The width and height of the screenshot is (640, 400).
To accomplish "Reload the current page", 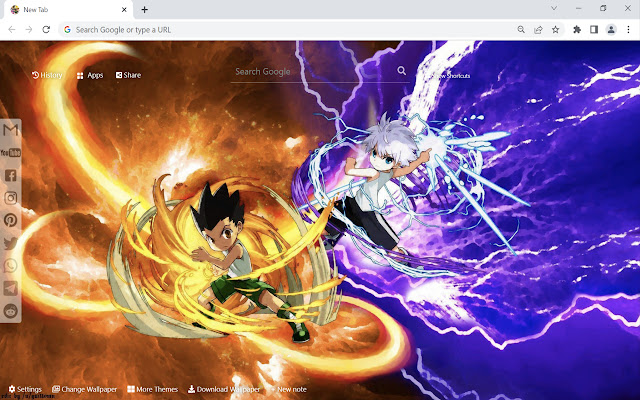I will (x=46, y=29).
